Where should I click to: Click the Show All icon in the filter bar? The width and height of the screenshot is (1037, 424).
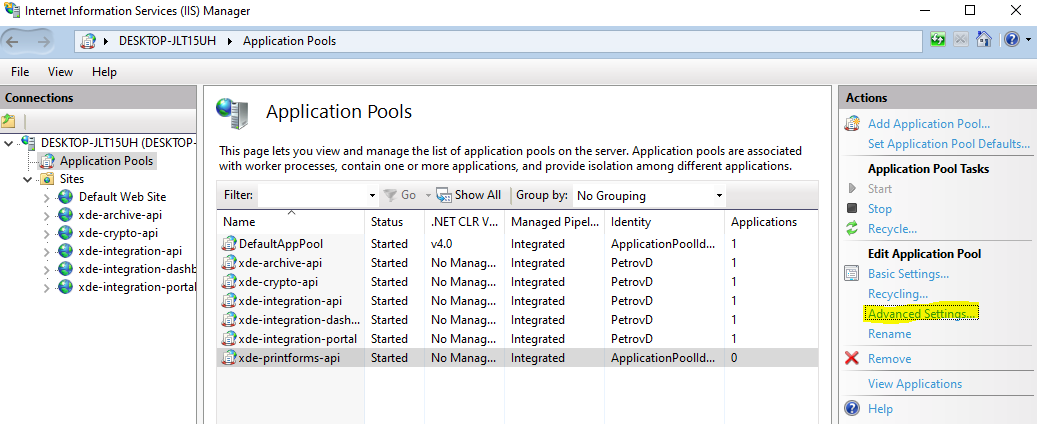pyautogui.click(x=444, y=195)
